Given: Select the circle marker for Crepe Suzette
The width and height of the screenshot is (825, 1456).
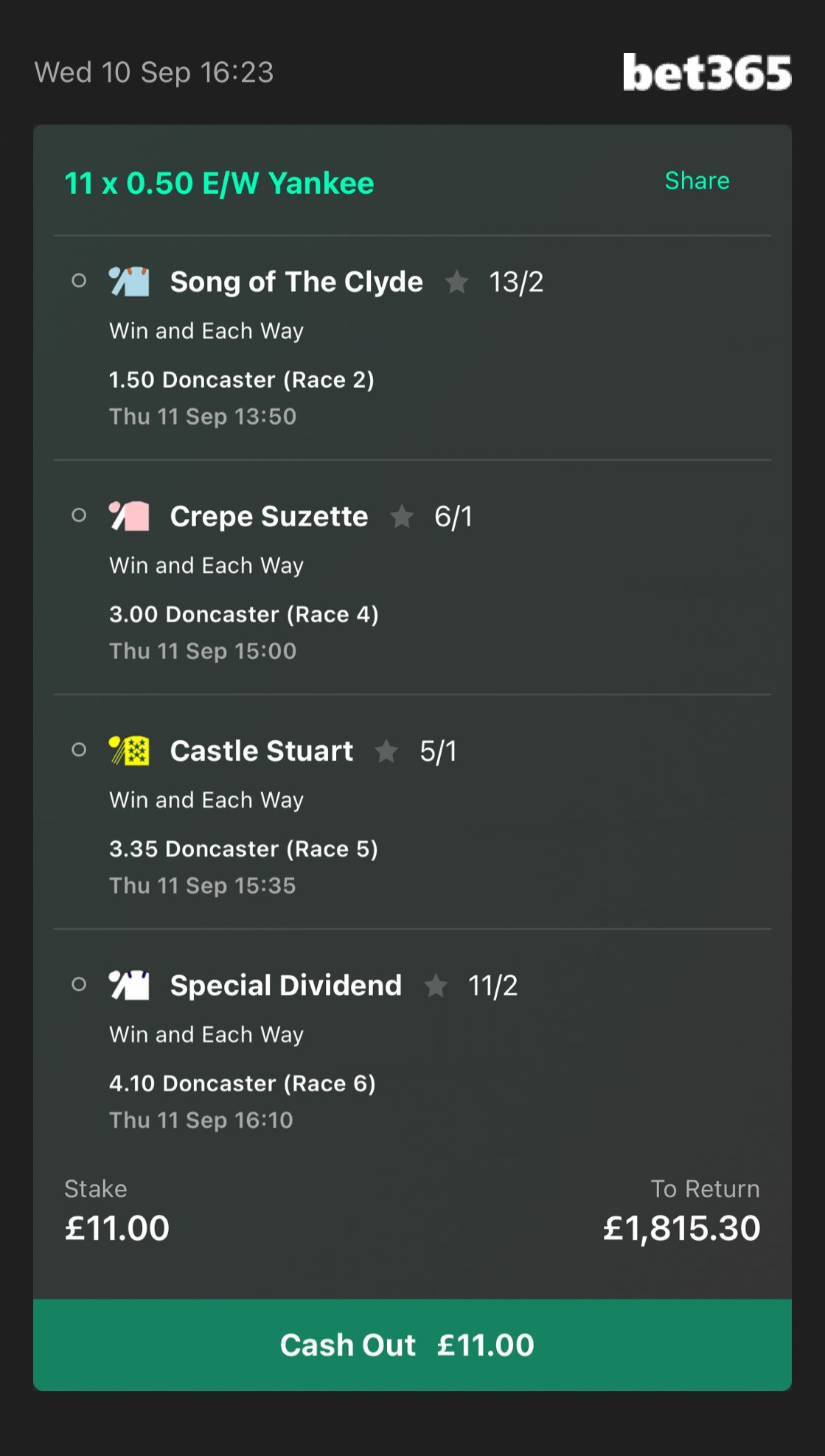Looking at the screenshot, I should (79, 515).
